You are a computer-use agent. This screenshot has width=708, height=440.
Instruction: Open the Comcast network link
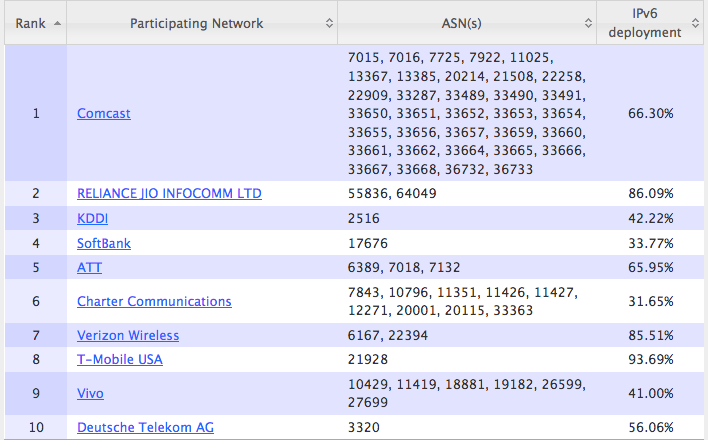click(104, 113)
